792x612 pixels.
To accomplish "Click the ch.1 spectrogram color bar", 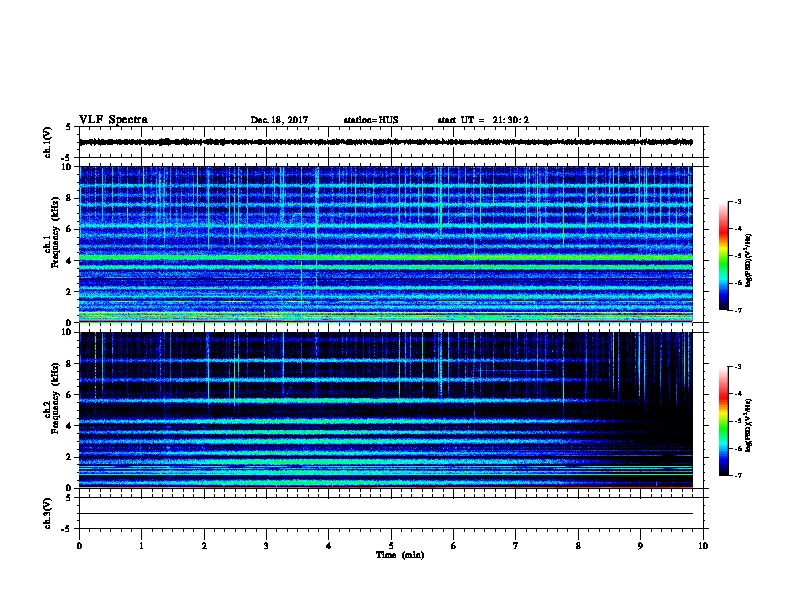I will [723, 256].
